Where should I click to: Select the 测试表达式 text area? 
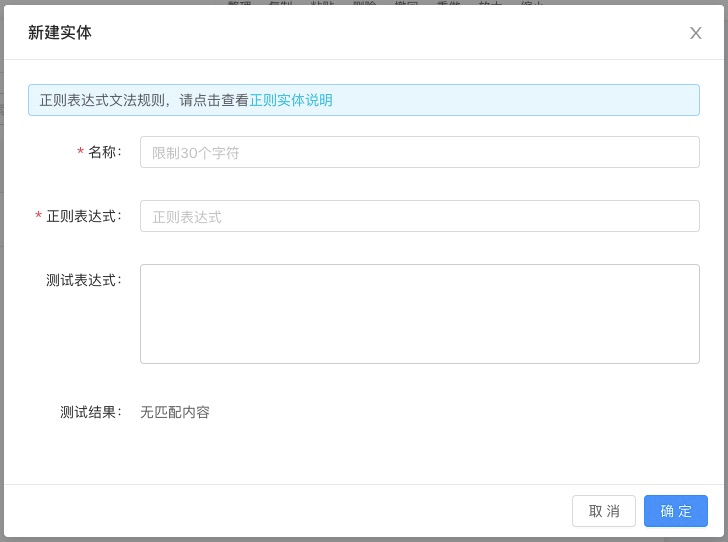420,314
